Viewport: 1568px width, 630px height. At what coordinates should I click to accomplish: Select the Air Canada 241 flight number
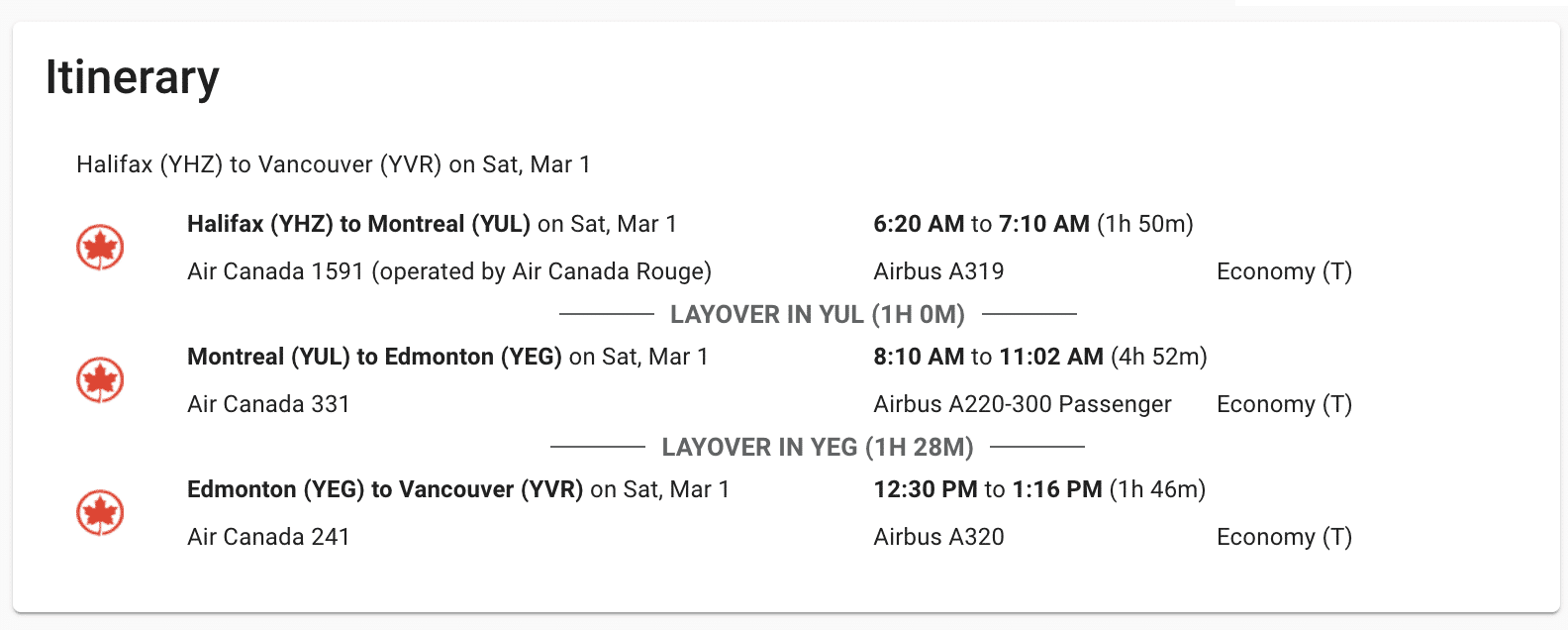(268, 537)
